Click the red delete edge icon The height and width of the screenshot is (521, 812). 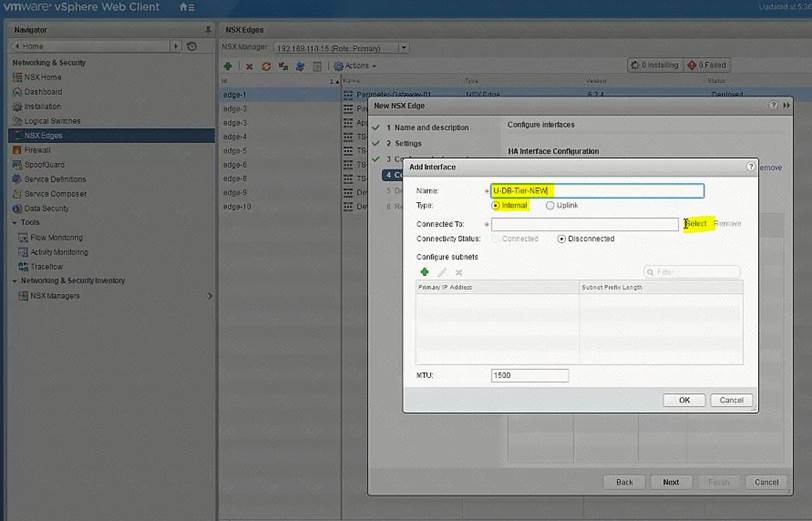click(249, 66)
